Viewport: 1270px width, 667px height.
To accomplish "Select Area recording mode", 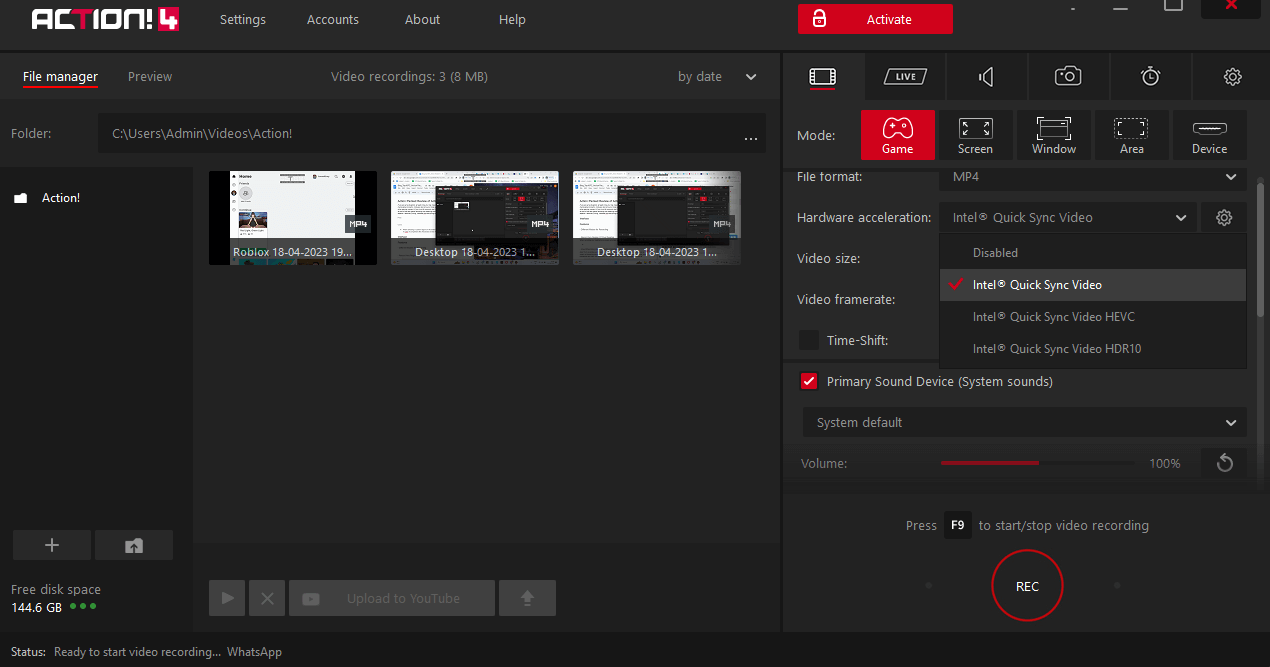I will 1132,135.
